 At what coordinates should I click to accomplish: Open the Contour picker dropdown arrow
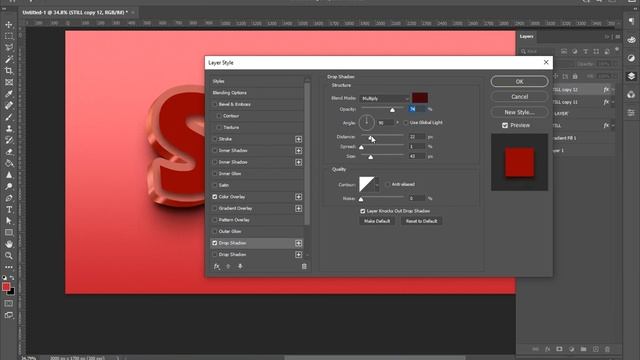tap(377, 185)
